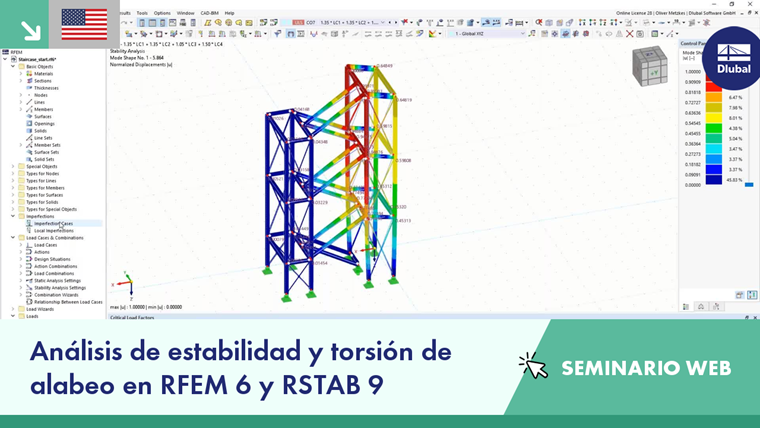The image size is (760, 428).
Task: Click the funnel filter toolbar icon
Action: coord(278,34)
